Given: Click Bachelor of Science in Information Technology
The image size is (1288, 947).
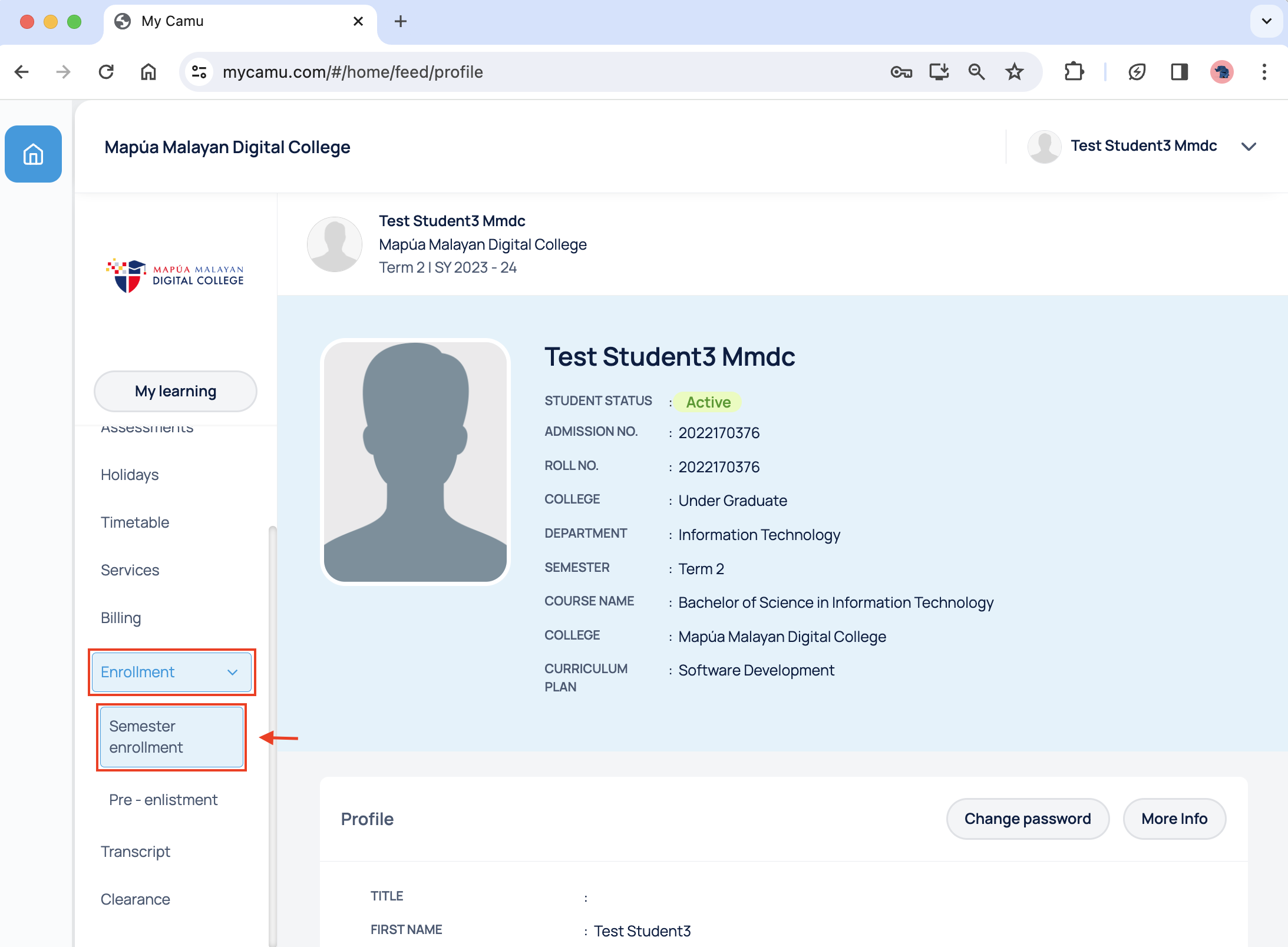Looking at the screenshot, I should coord(835,602).
